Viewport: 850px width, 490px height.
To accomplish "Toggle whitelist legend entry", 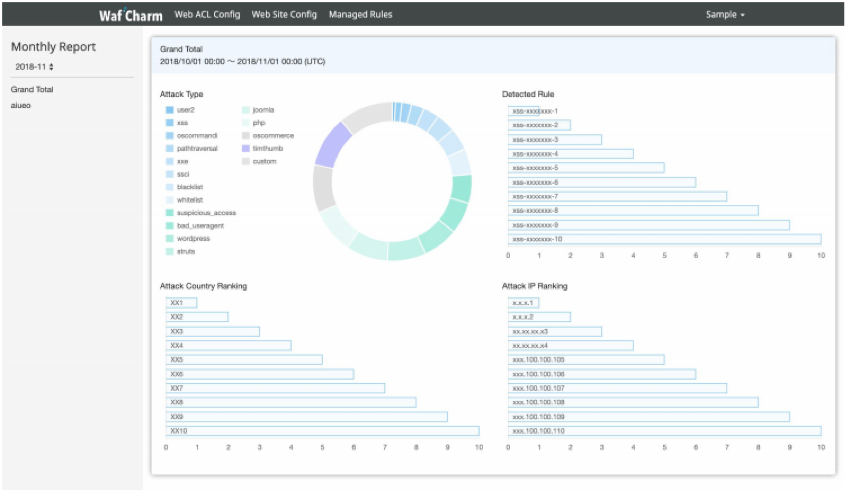I will 184,200.
